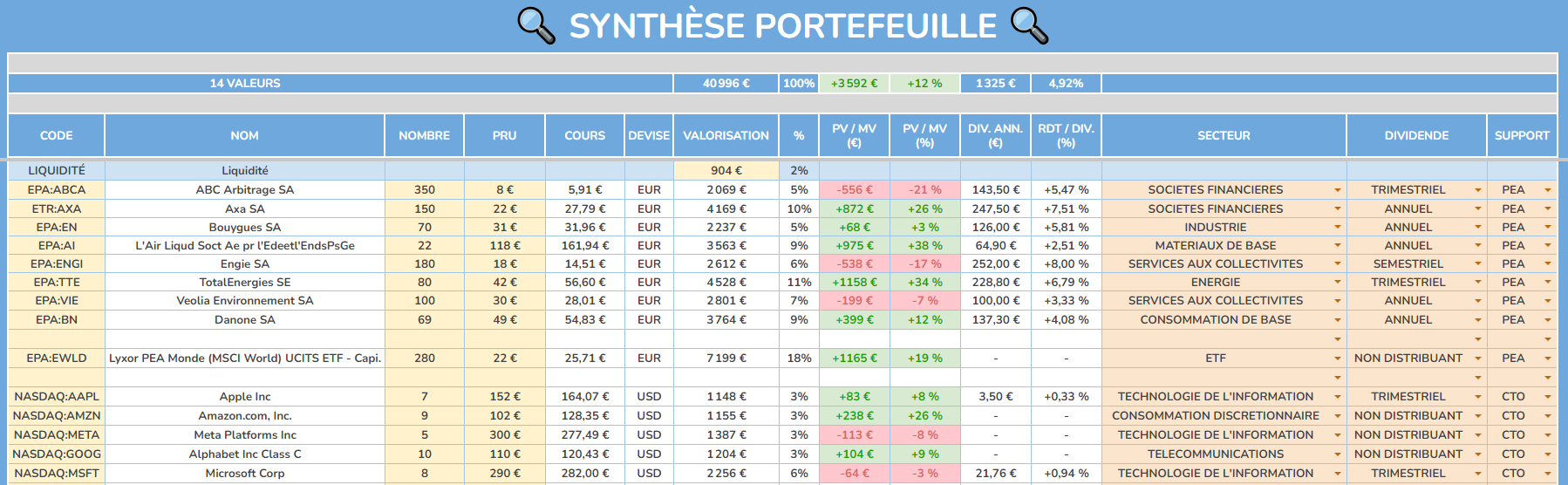
Task: Select the loss cell -556 €
Action: coord(855,190)
